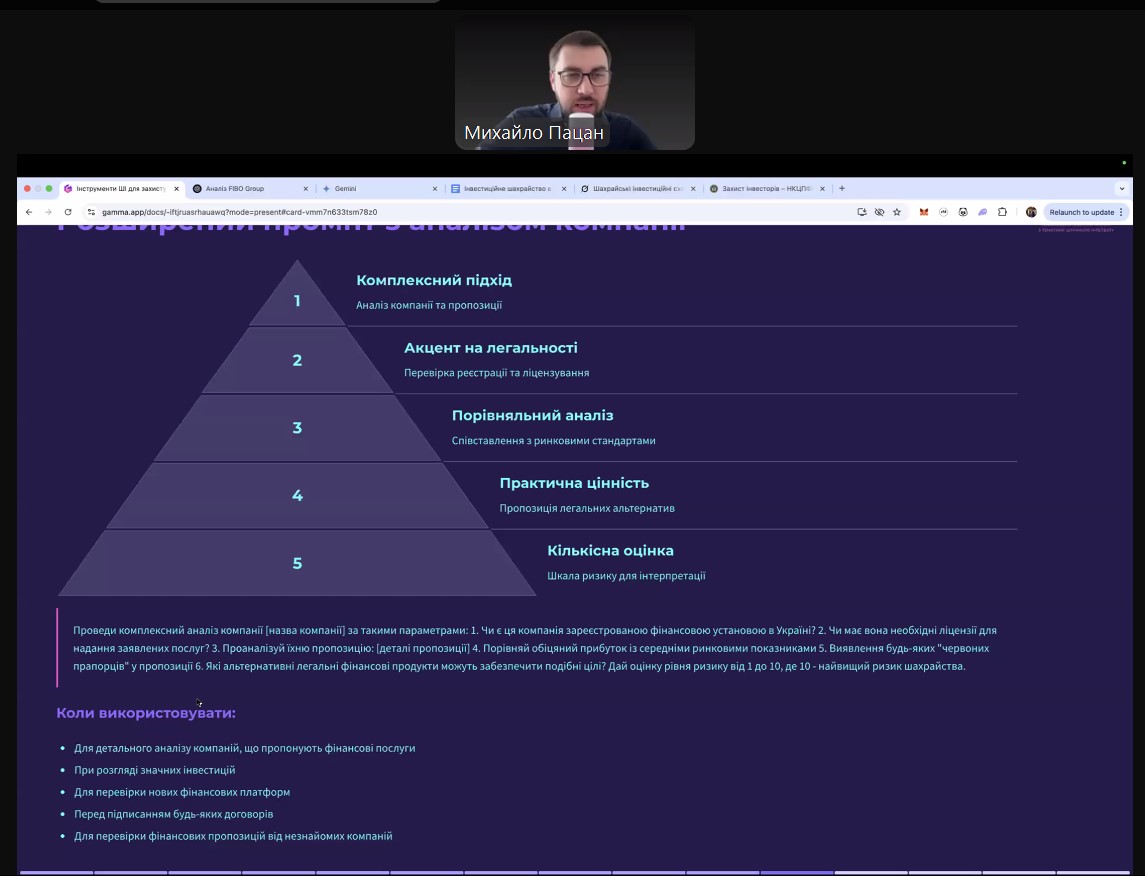Click pyramid level 5
1145x876 pixels.
pyautogui.click(x=297, y=563)
